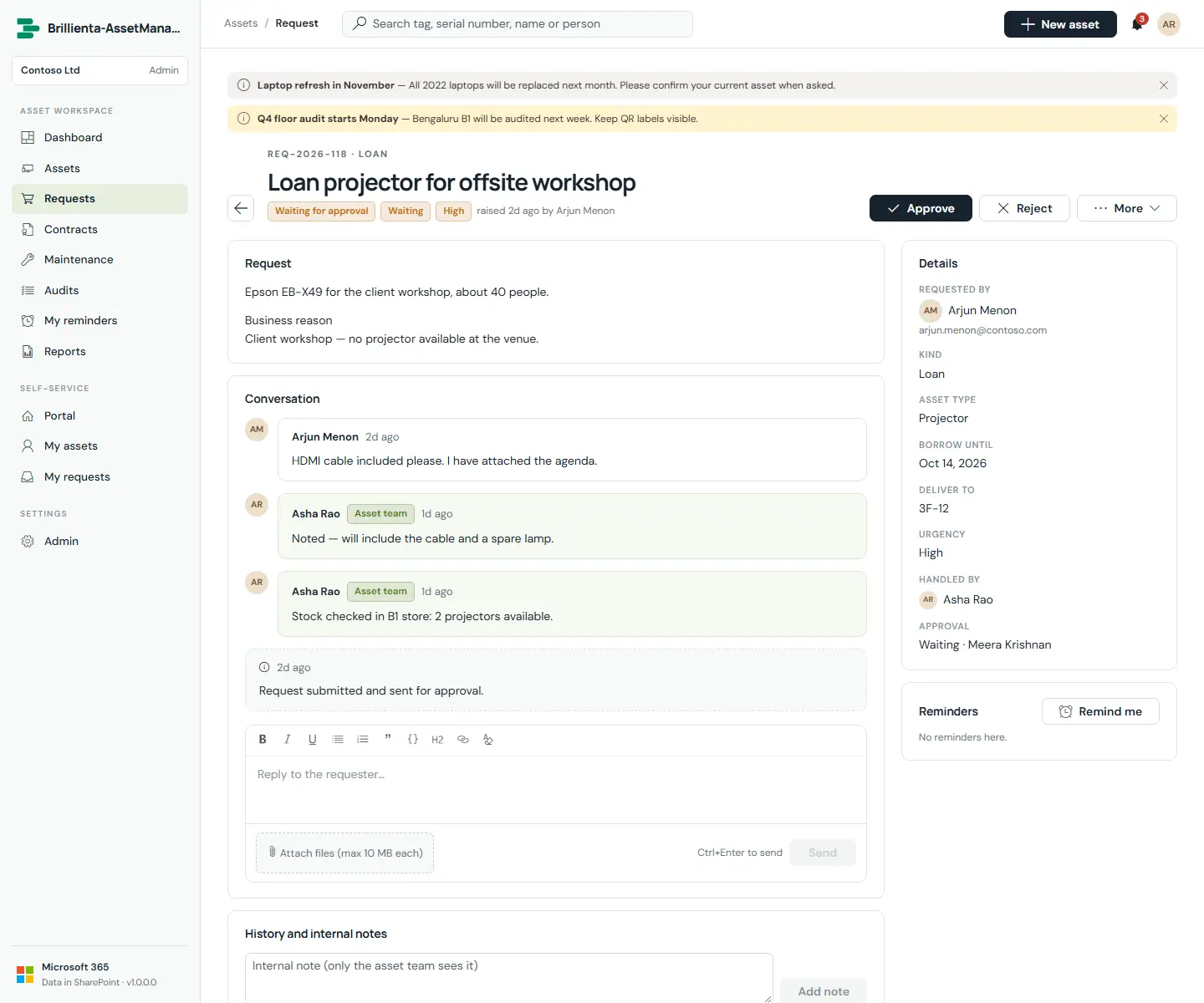Screen dimensions: 1204x1003
Task: Open the Reports page
Action: click(x=99, y=352)
